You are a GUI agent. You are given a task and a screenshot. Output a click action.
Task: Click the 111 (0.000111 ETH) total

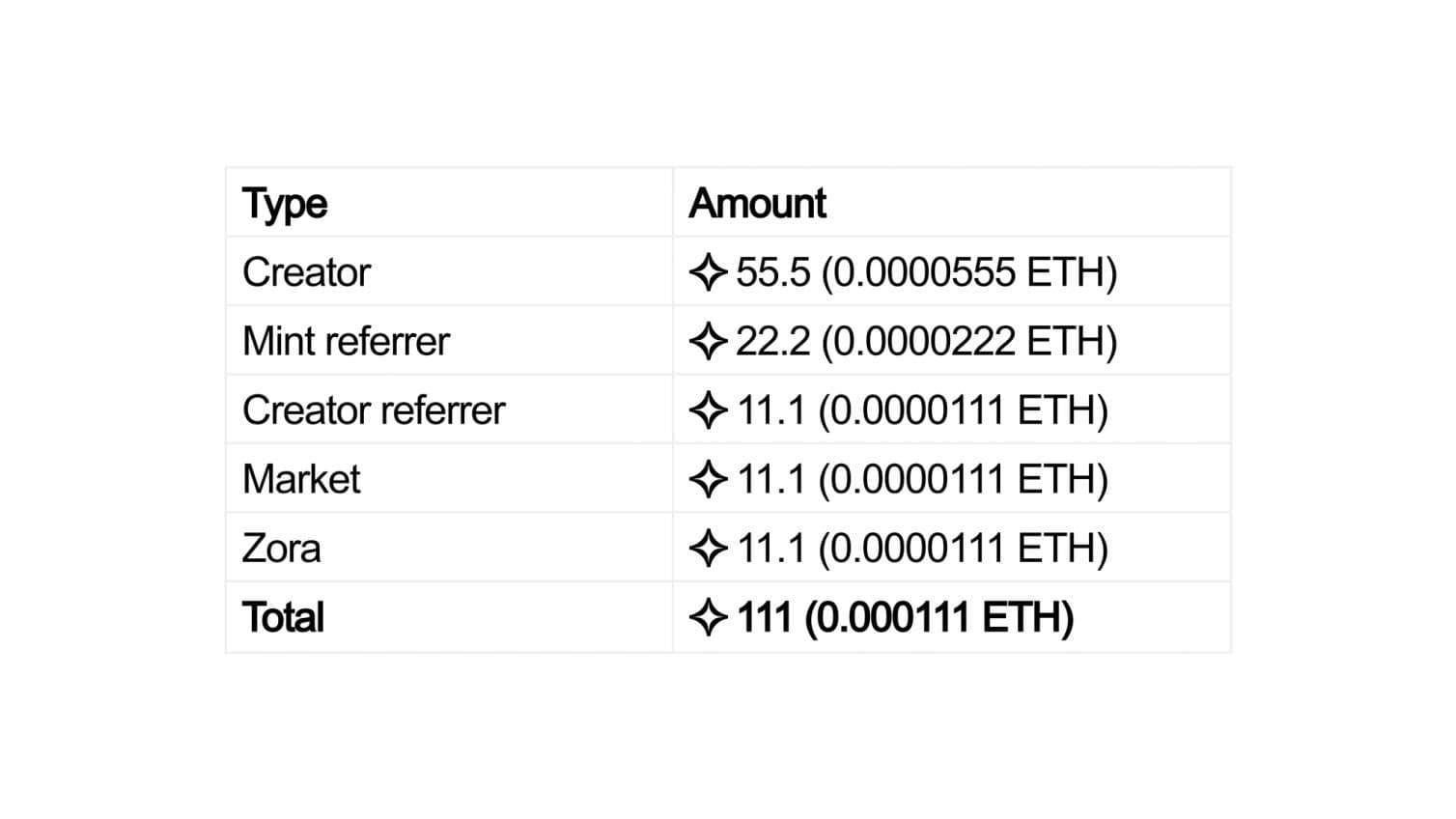coord(906,618)
